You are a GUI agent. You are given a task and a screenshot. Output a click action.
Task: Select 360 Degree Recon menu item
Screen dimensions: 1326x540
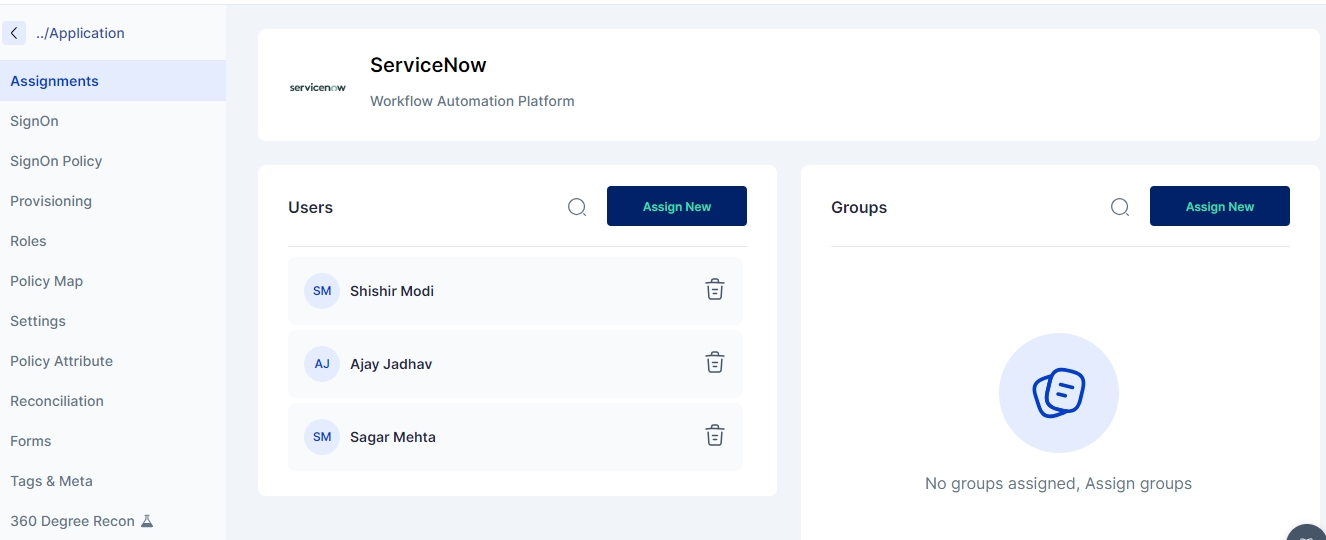point(72,521)
